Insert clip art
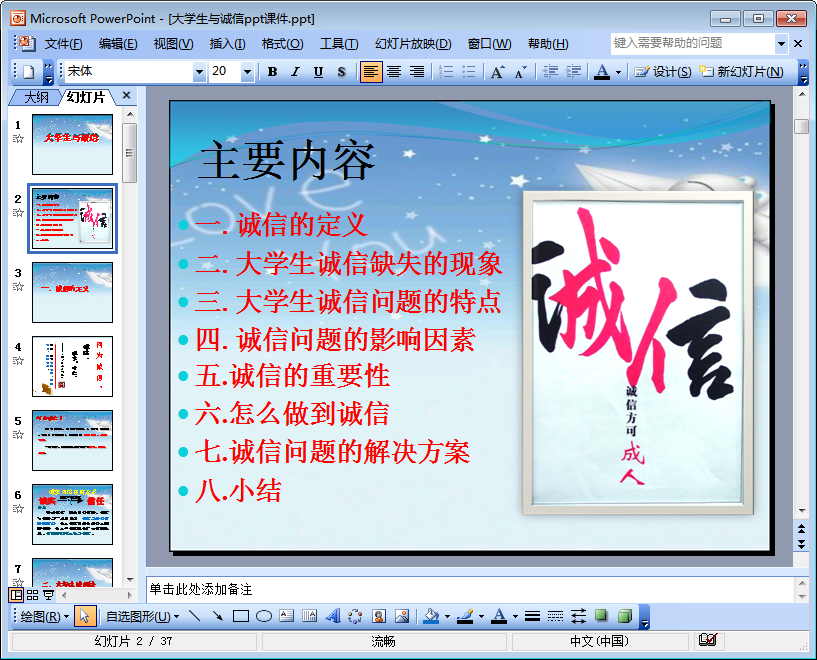 coord(379,617)
